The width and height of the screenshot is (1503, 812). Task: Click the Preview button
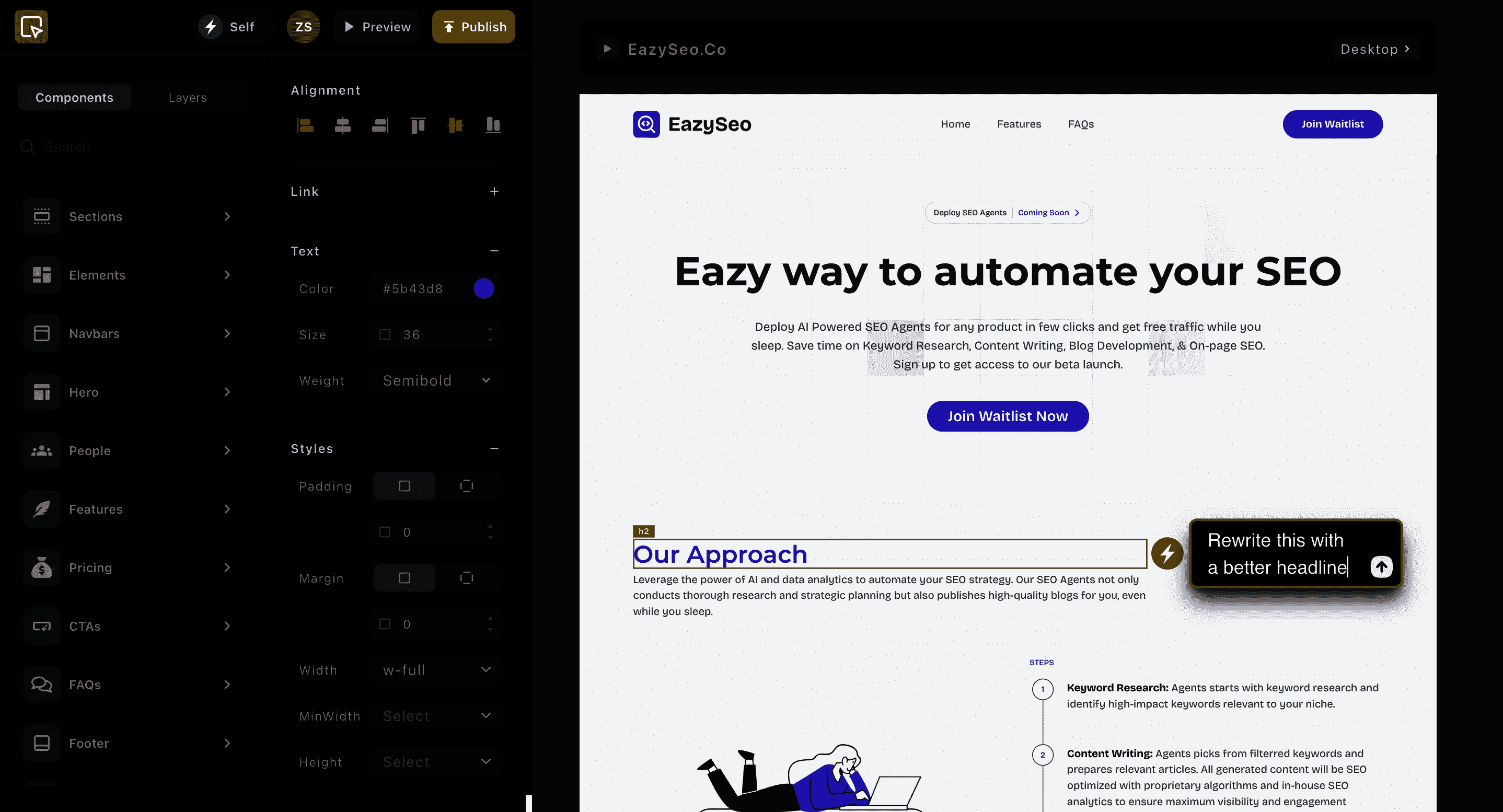377,27
